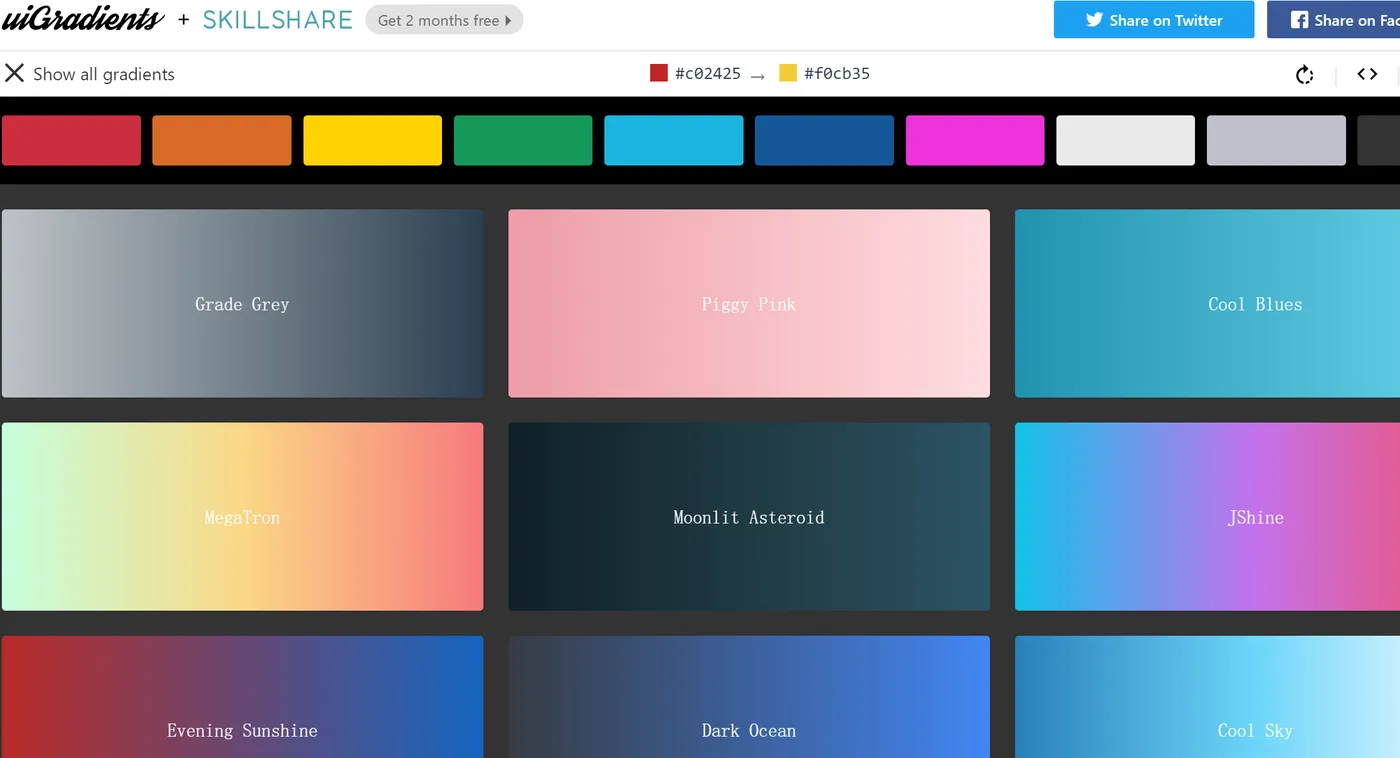1400x758 pixels.
Task: Click the Twitter bird icon
Action: (1094, 20)
